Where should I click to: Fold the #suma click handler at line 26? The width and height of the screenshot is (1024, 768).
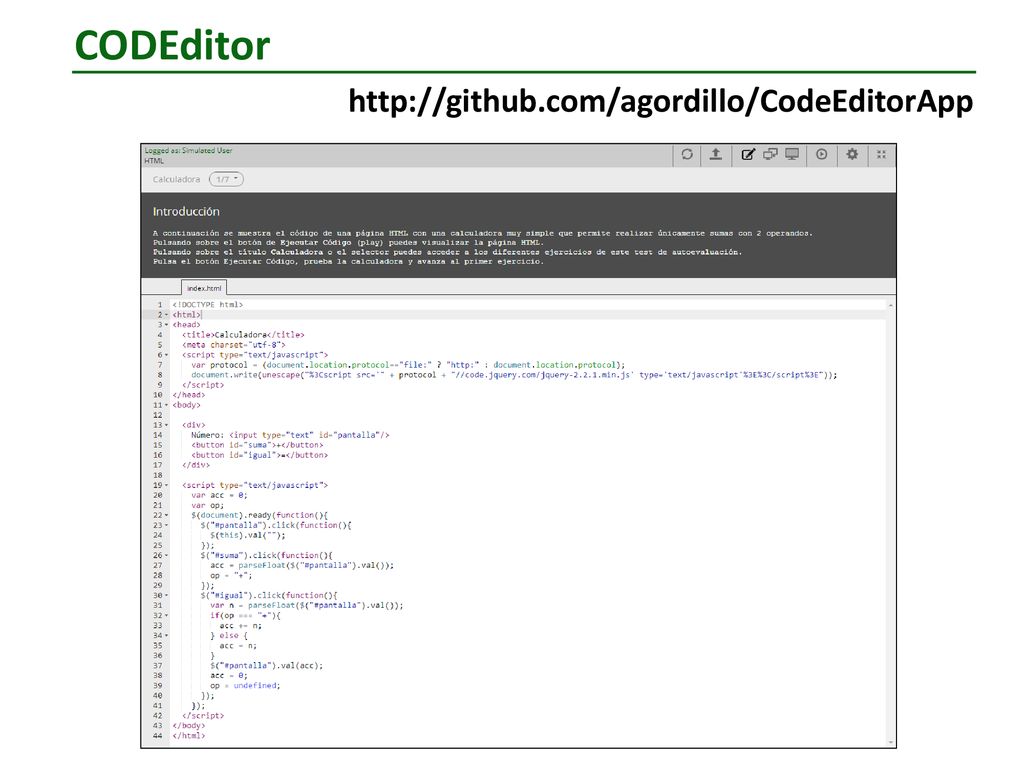(167, 556)
